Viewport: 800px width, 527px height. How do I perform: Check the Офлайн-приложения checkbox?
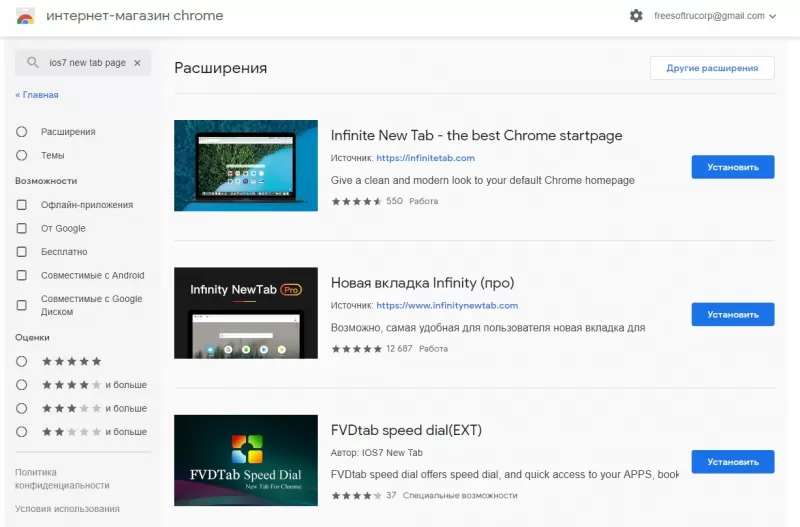click(21, 205)
